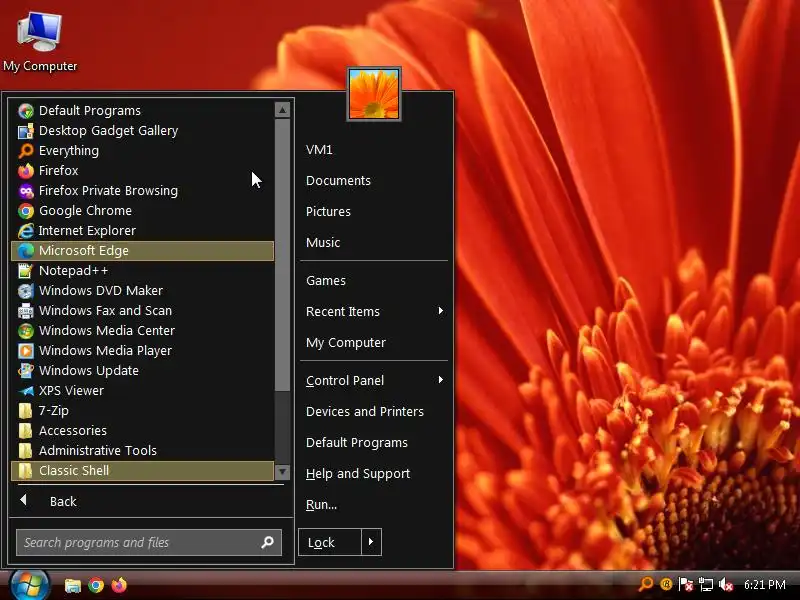Expand the Classic Shell folder
800x600 pixels.
coord(143,470)
